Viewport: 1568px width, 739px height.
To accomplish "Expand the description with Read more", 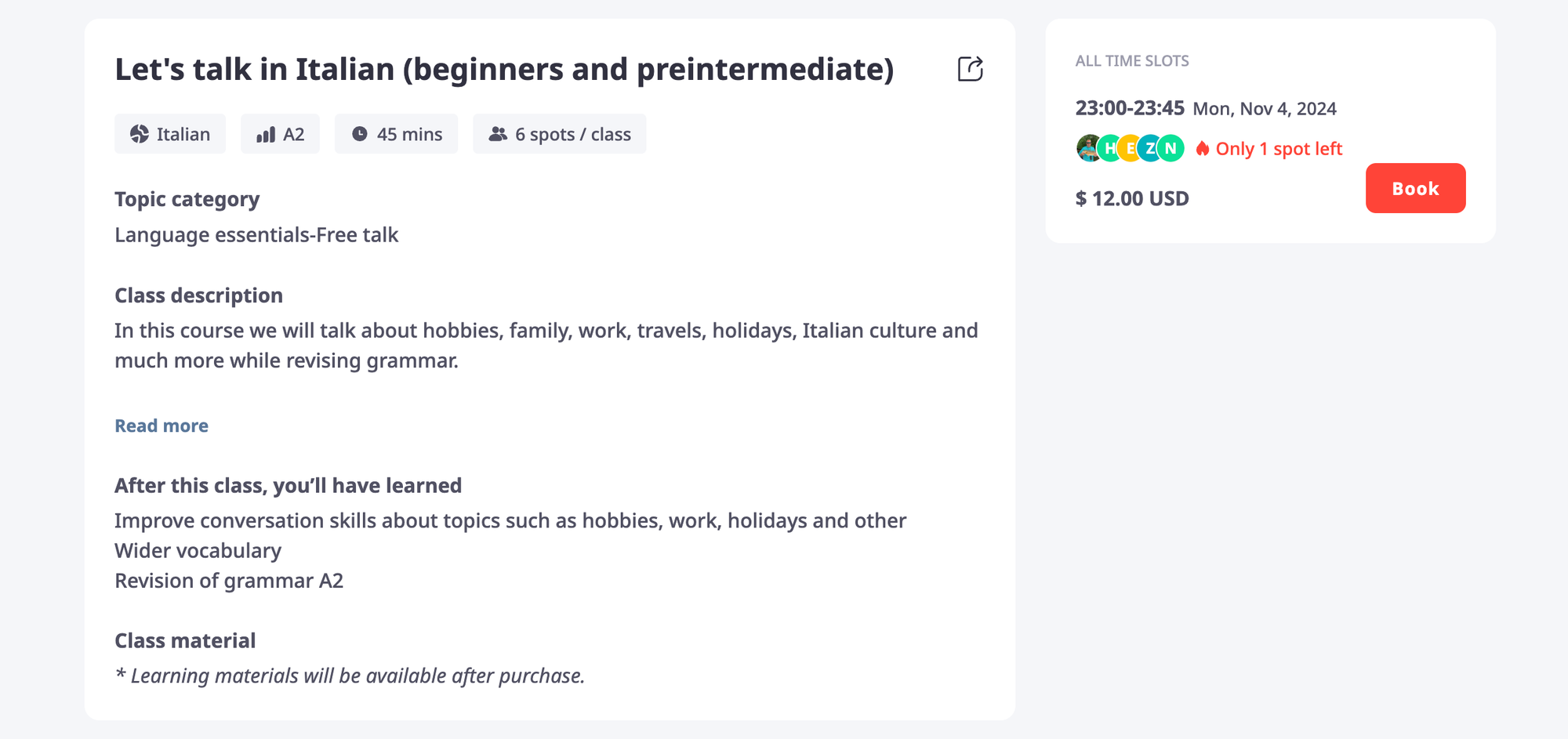I will tap(162, 426).
